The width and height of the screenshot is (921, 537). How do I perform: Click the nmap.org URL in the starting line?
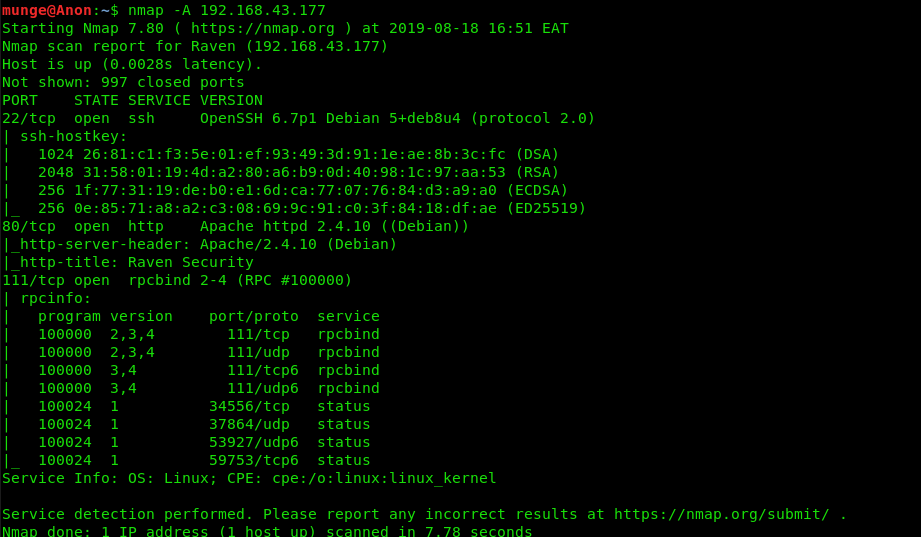pos(263,28)
